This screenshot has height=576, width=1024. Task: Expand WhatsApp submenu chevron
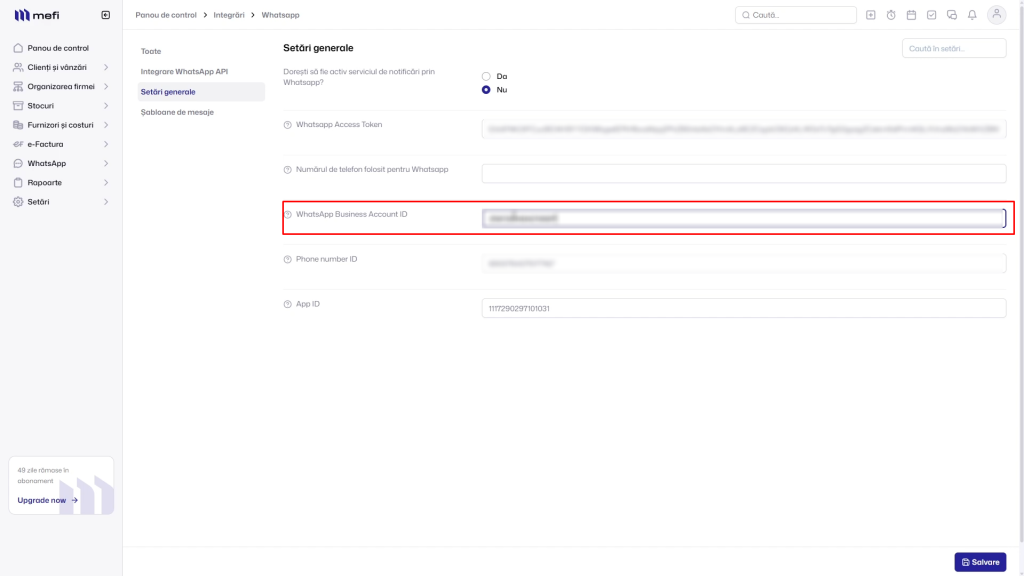106,163
